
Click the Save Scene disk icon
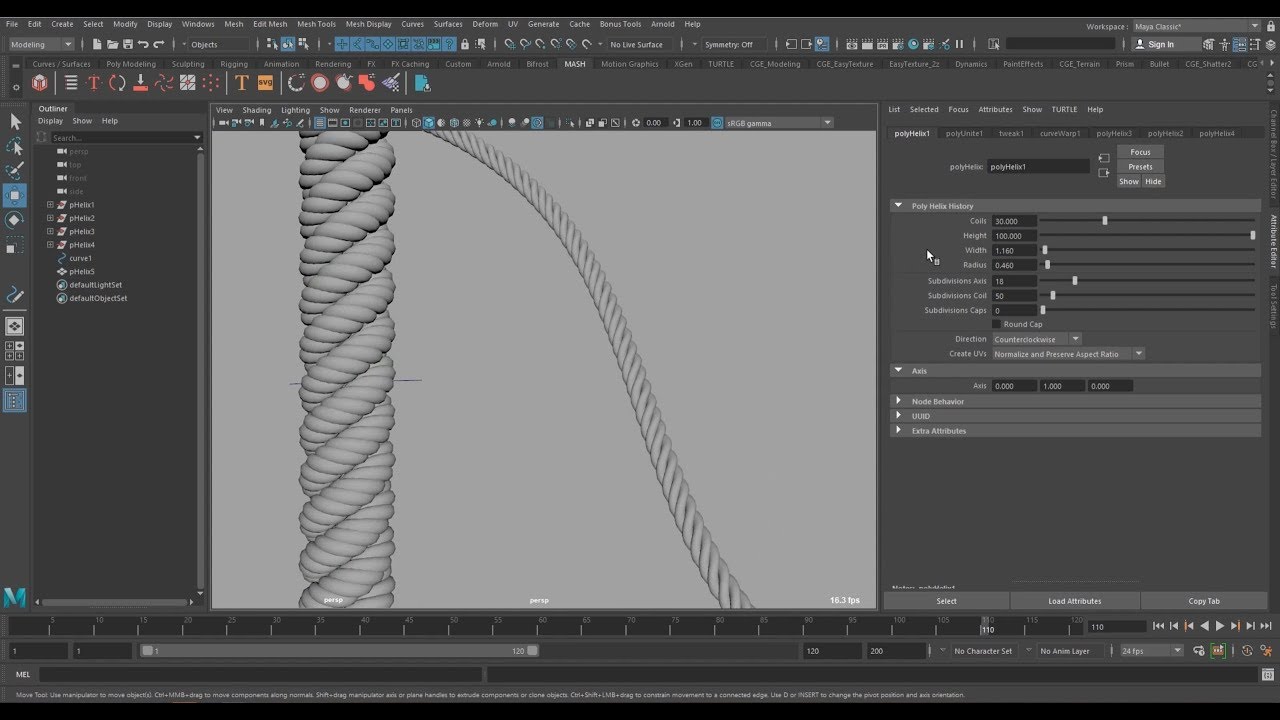coord(127,44)
